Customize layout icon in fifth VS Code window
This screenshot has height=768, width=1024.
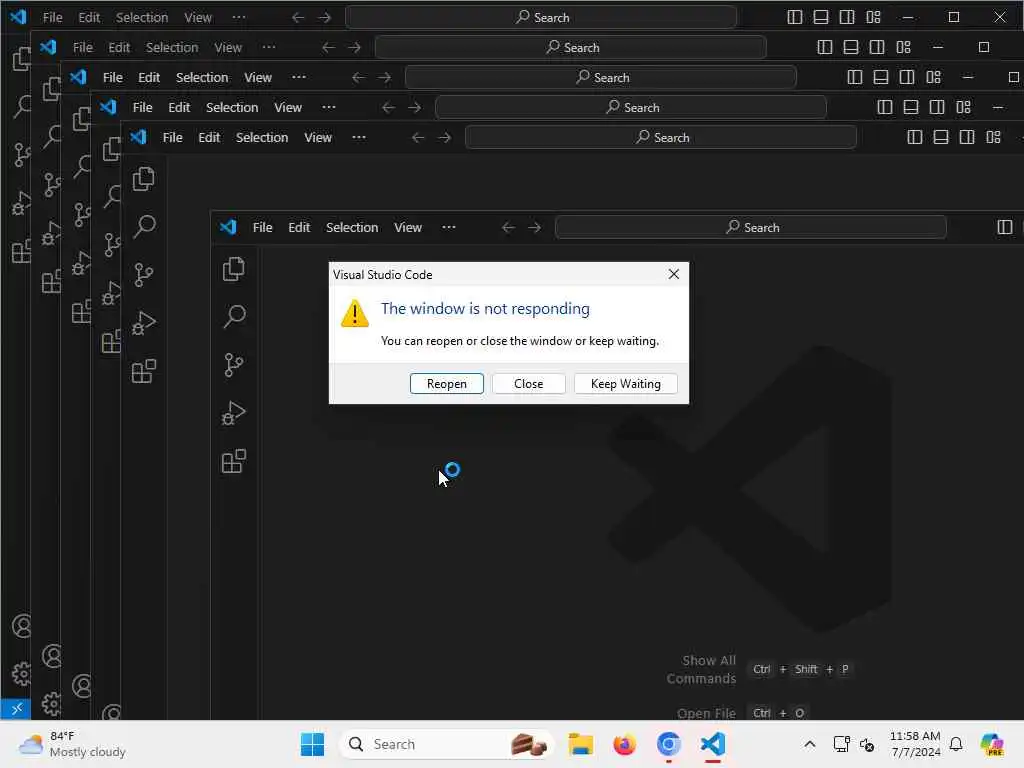(903, 47)
